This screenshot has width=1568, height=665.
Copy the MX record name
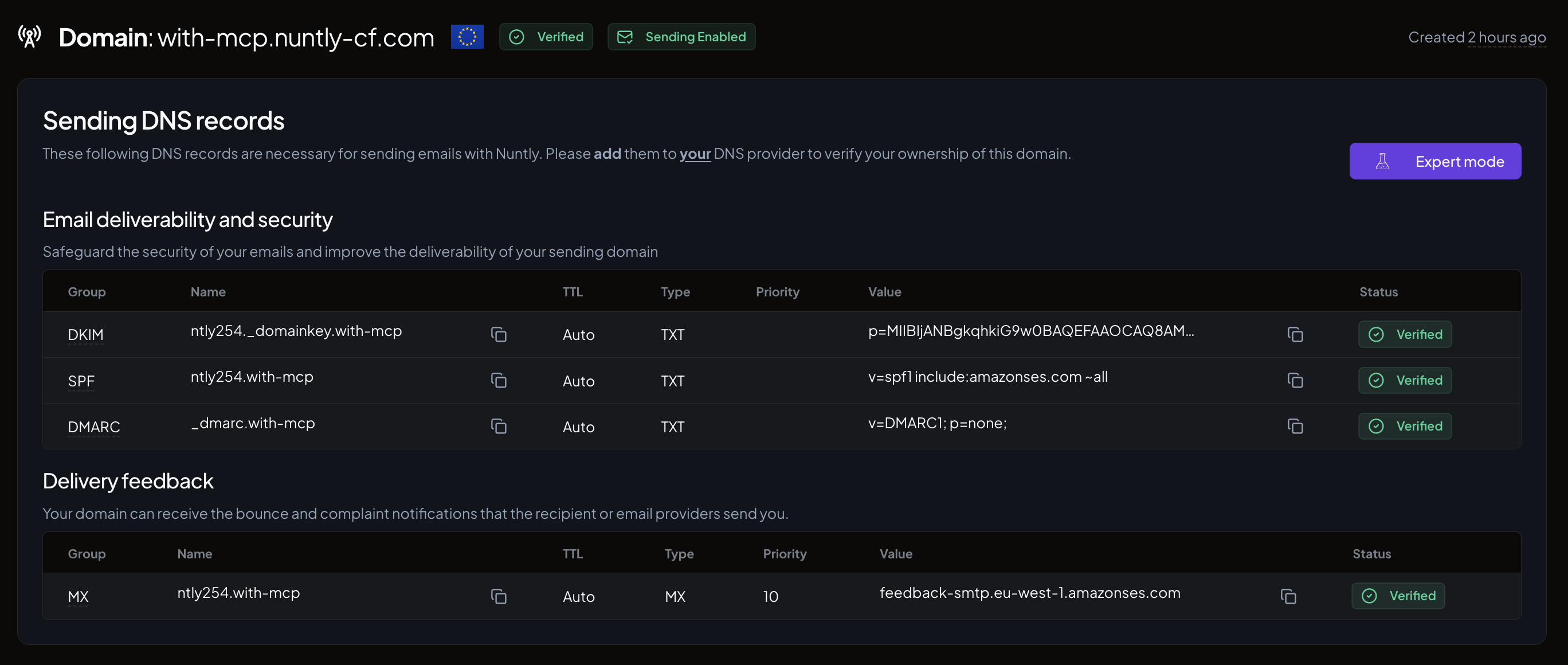tap(499, 596)
